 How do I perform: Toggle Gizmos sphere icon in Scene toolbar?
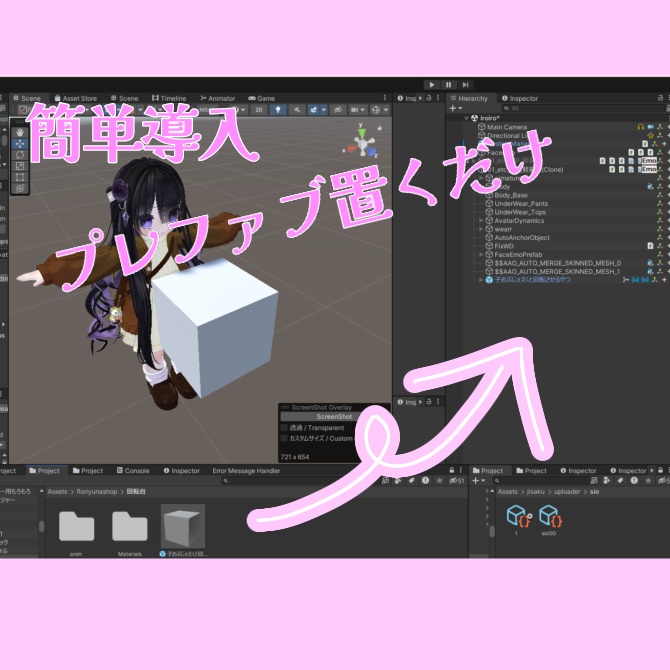[x=376, y=110]
